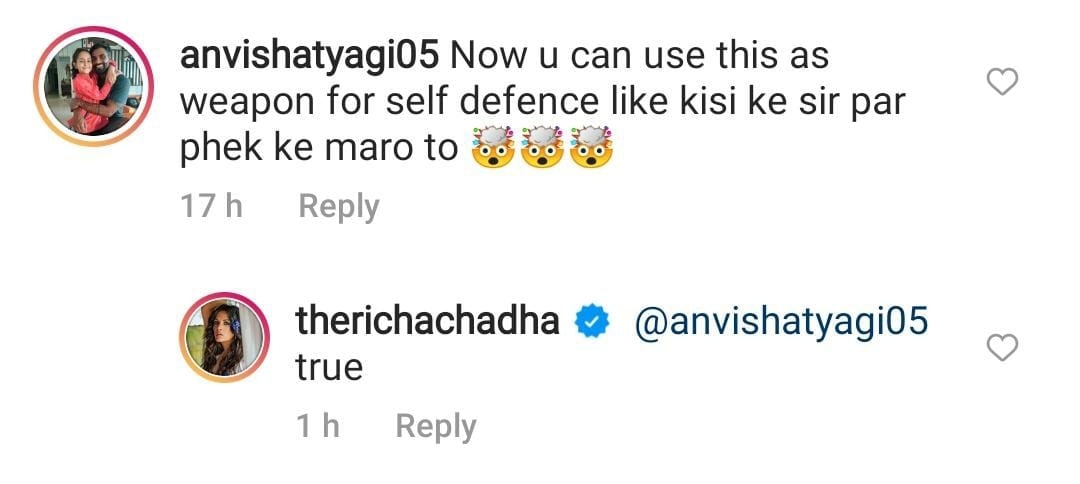Screen dimensions: 1080x484
Task: Click the blue verified badge icon
Action: pos(592,322)
